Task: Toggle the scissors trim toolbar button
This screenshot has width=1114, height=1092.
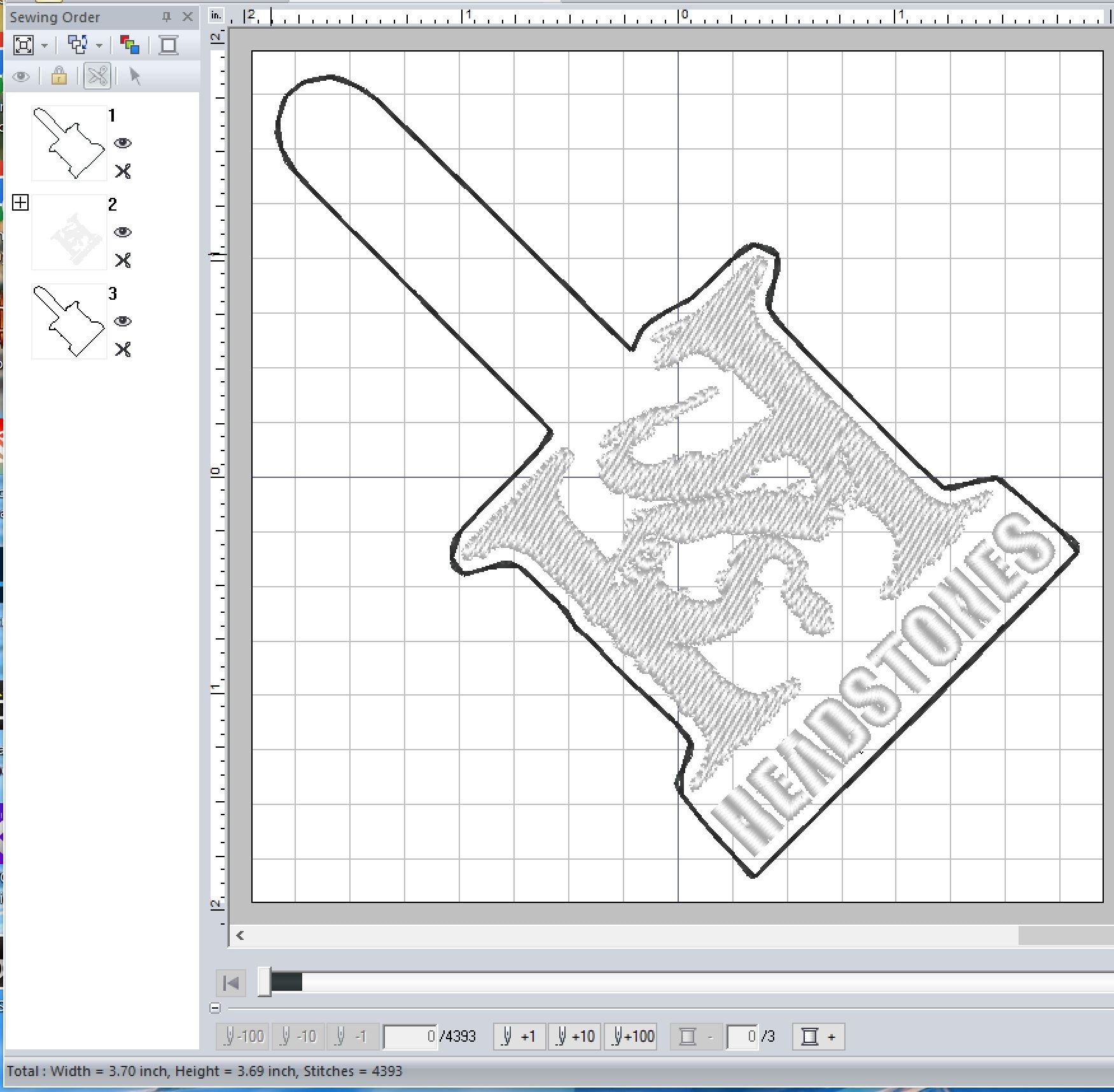Action: pyautogui.click(x=97, y=76)
